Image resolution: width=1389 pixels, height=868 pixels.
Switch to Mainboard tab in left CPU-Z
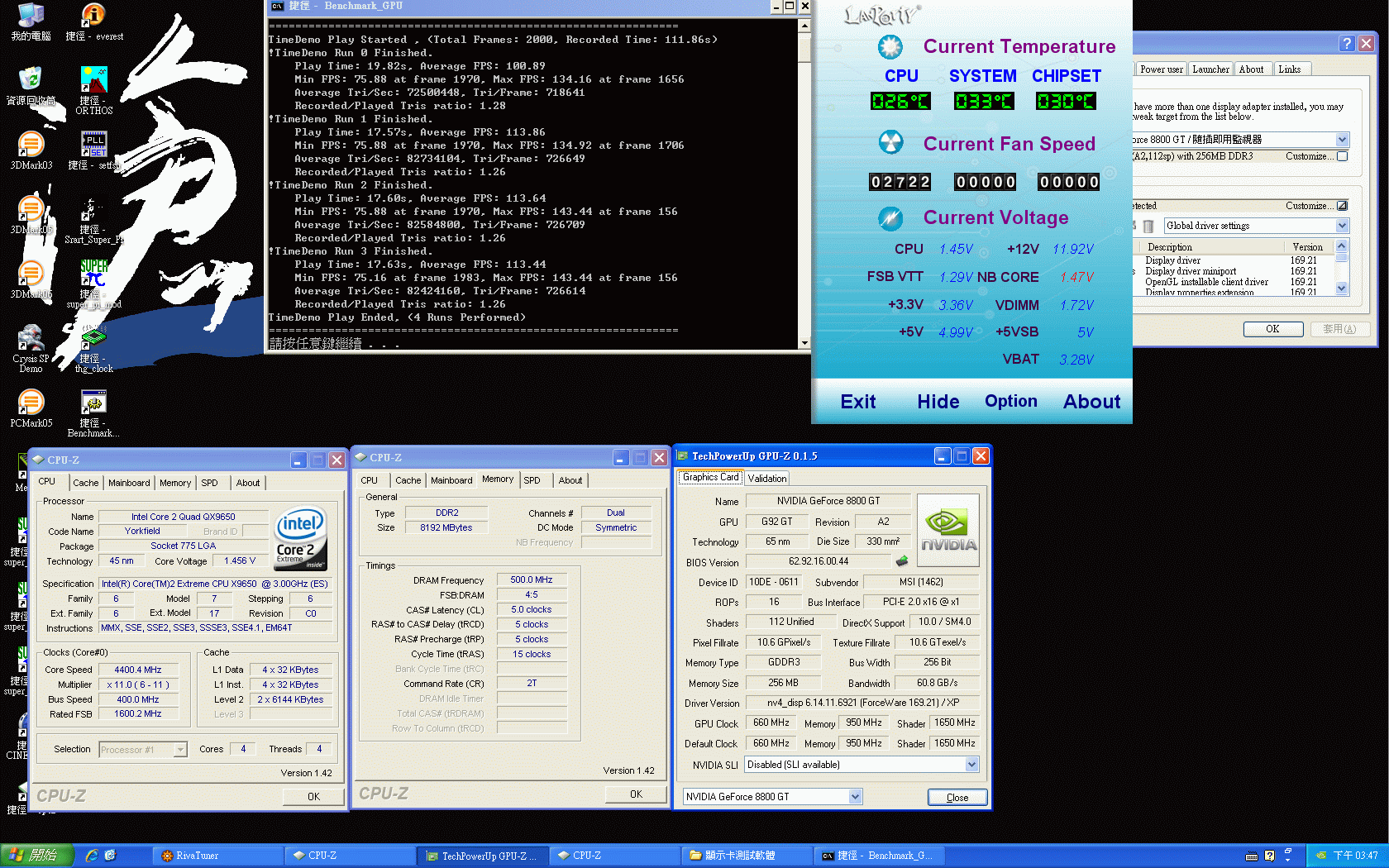[x=129, y=483]
